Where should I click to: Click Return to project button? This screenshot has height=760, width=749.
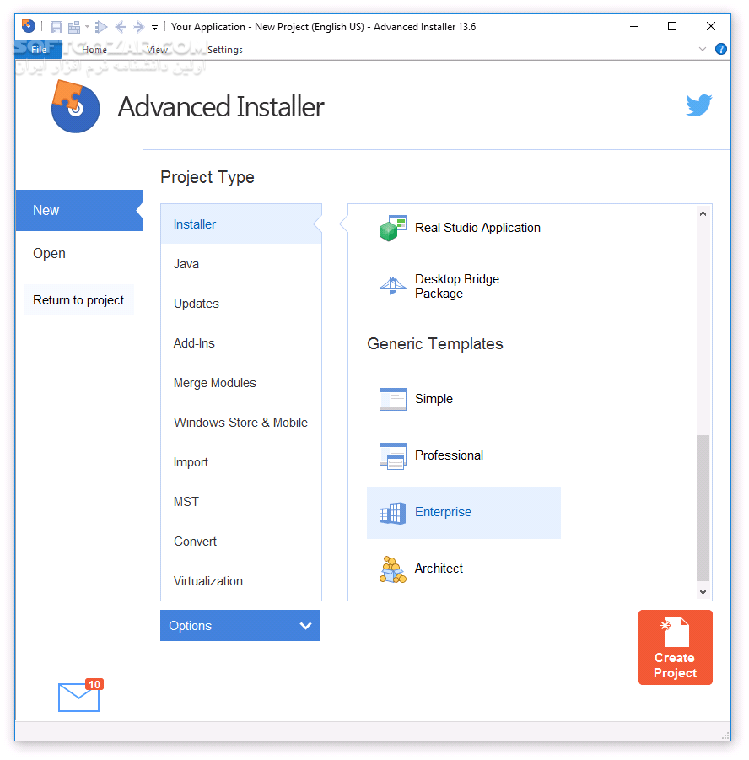click(x=79, y=300)
